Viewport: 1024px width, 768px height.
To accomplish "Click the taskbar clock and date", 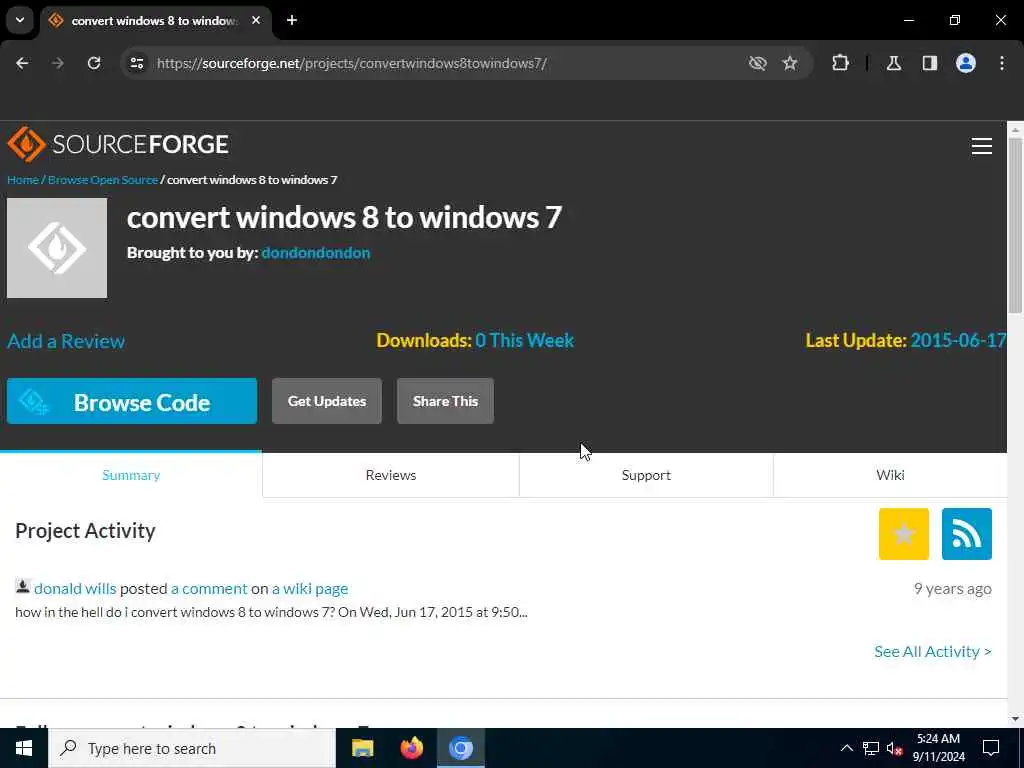I will click(x=938, y=748).
